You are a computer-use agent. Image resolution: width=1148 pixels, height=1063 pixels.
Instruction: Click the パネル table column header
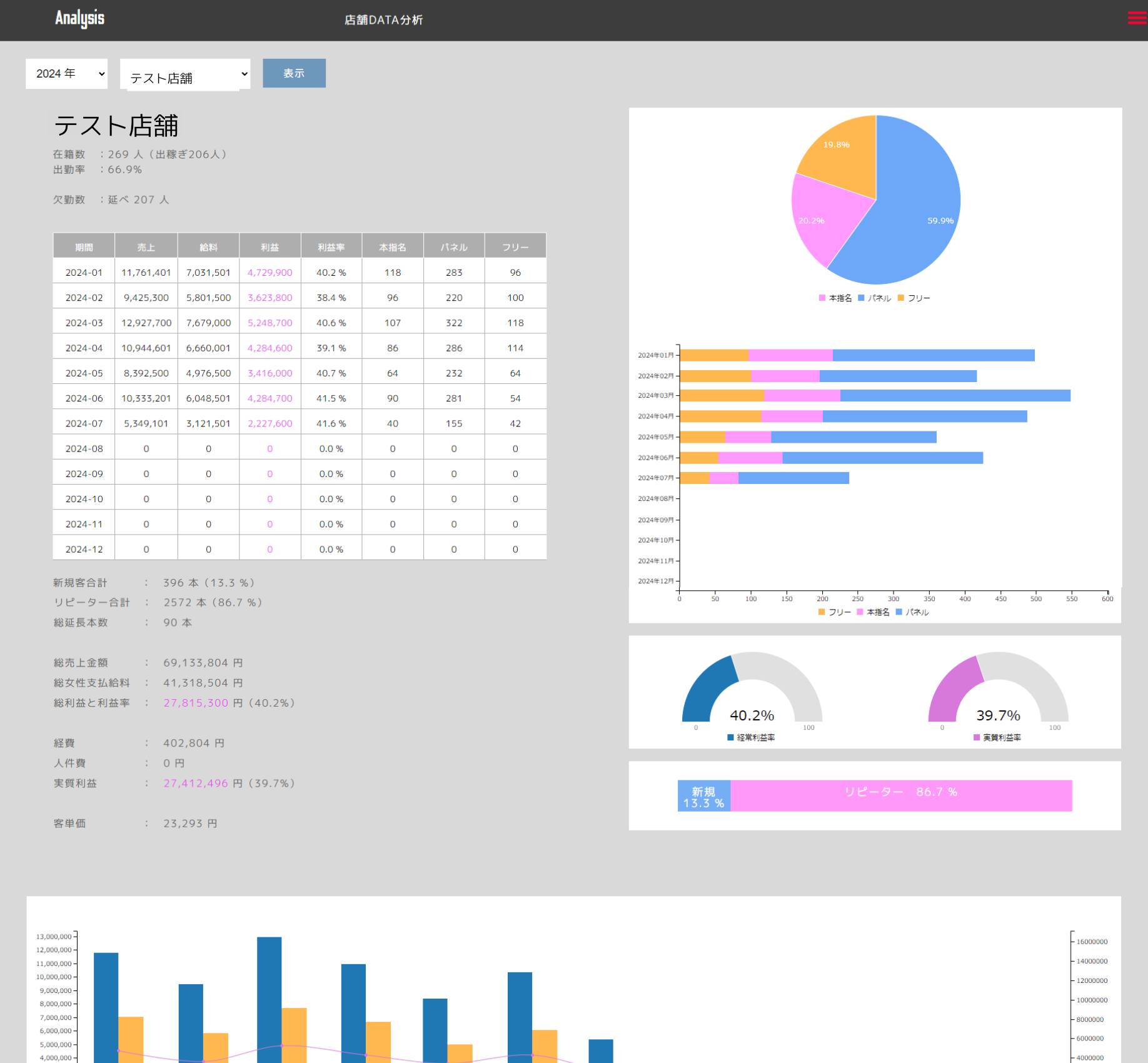pyautogui.click(x=454, y=246)
